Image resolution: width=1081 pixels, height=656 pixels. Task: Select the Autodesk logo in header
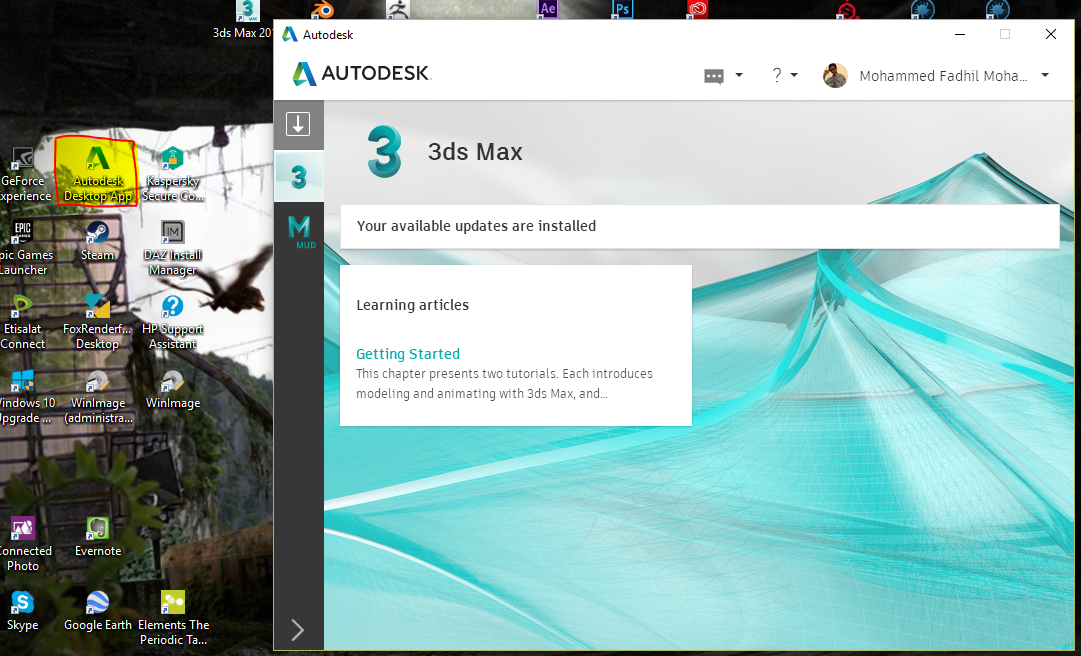click(360, 73)
